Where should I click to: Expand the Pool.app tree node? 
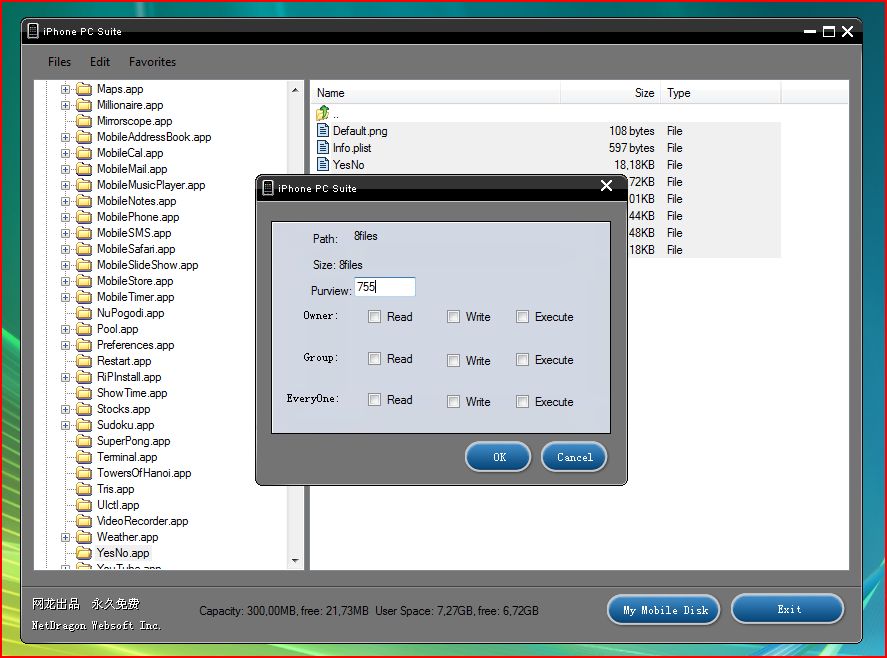click(x=66, y=329)
